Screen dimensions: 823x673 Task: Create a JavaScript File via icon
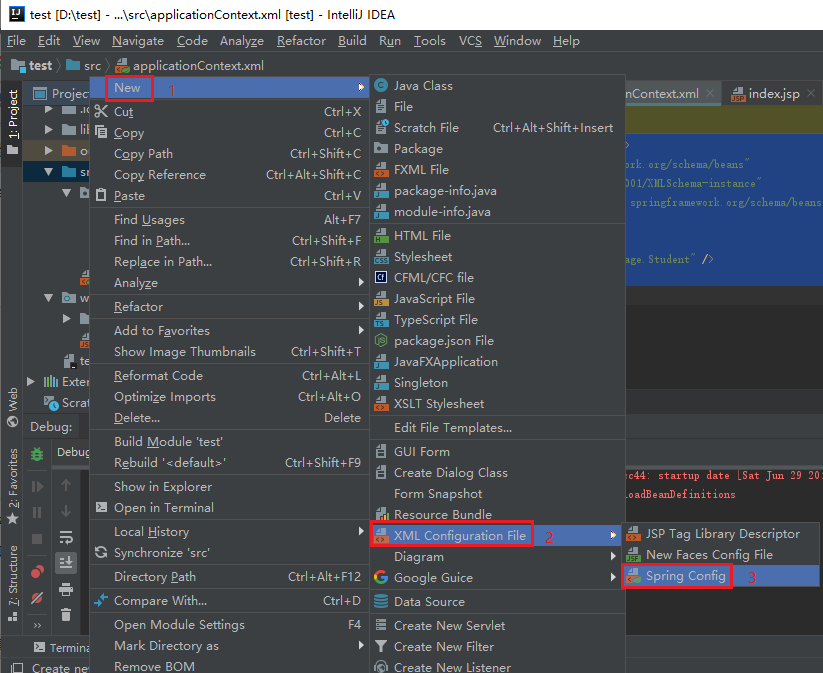(381, 299)
